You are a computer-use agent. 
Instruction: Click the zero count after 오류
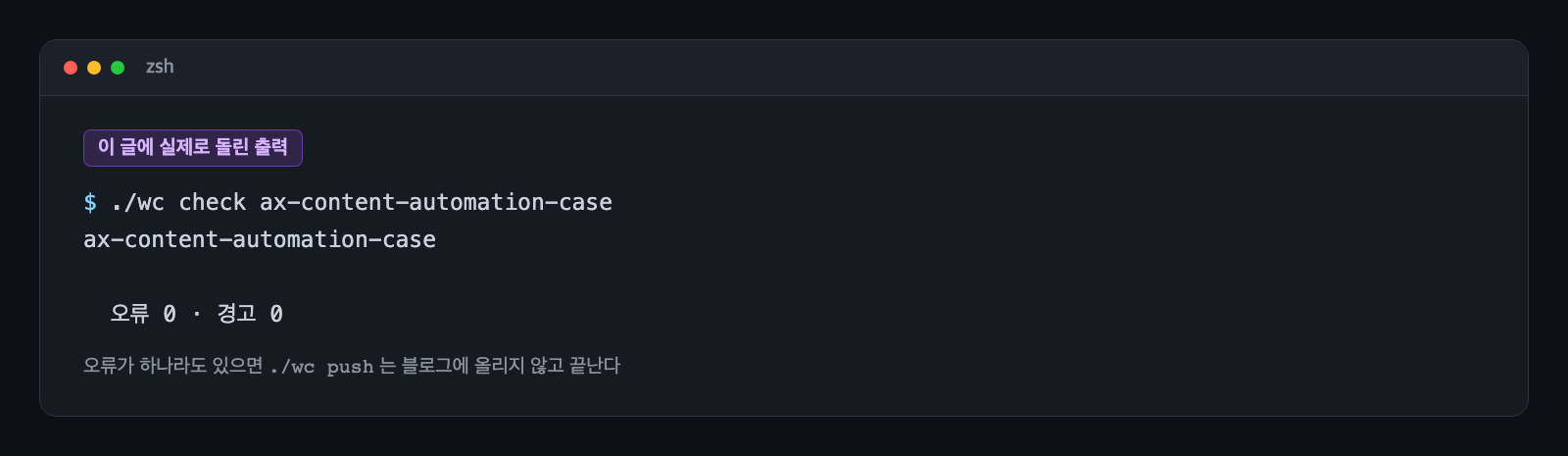[x=170, y=314]
